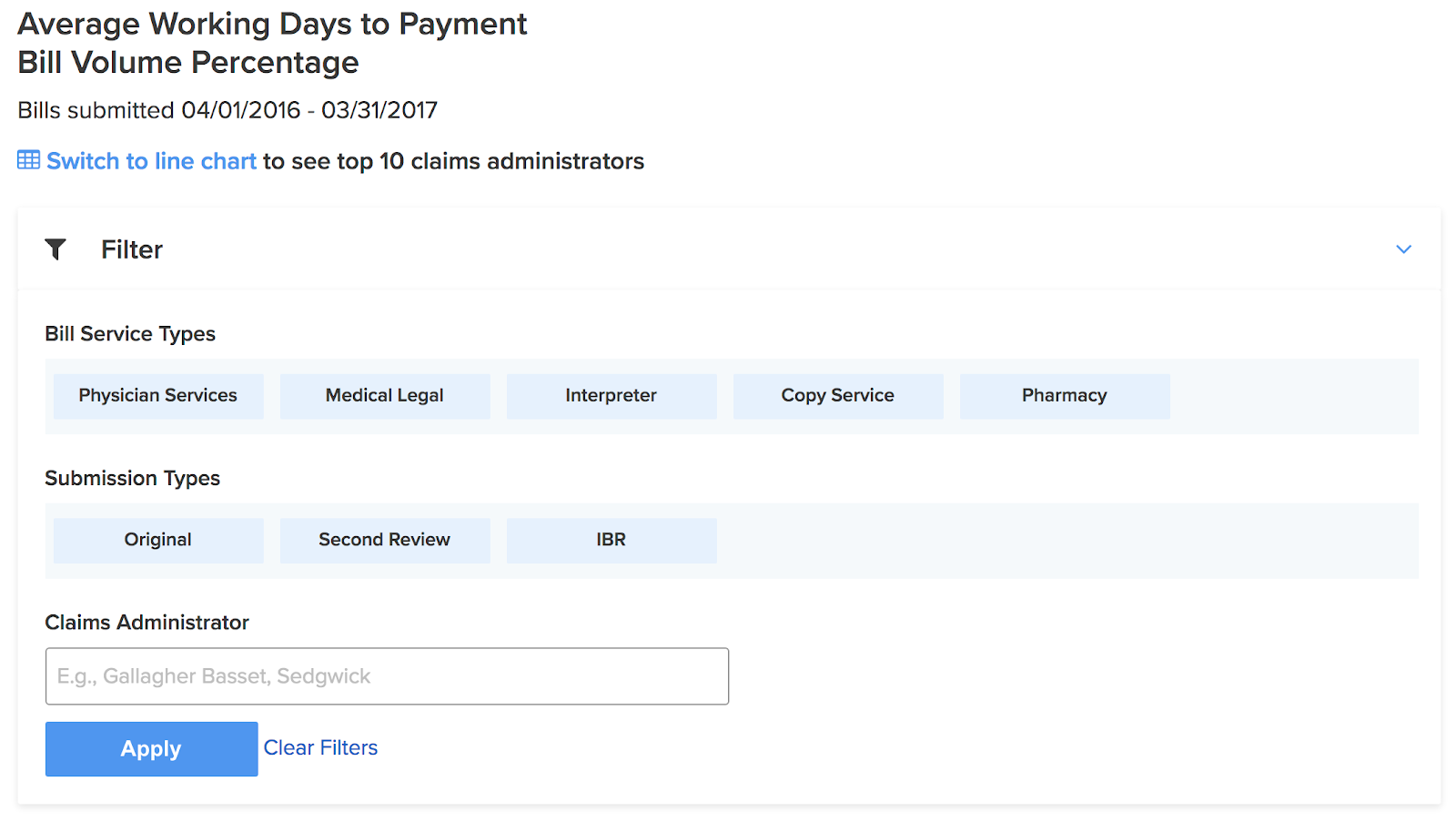Image resolution: width=1456 pixels, height=822 pixels.
Task: Enable the Pharmacy bill service type
Action: [1065, 396]
